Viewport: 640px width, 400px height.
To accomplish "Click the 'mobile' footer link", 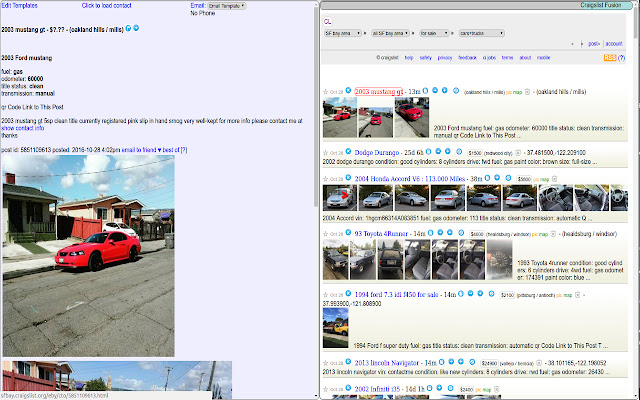I will [x=543, y=58].
